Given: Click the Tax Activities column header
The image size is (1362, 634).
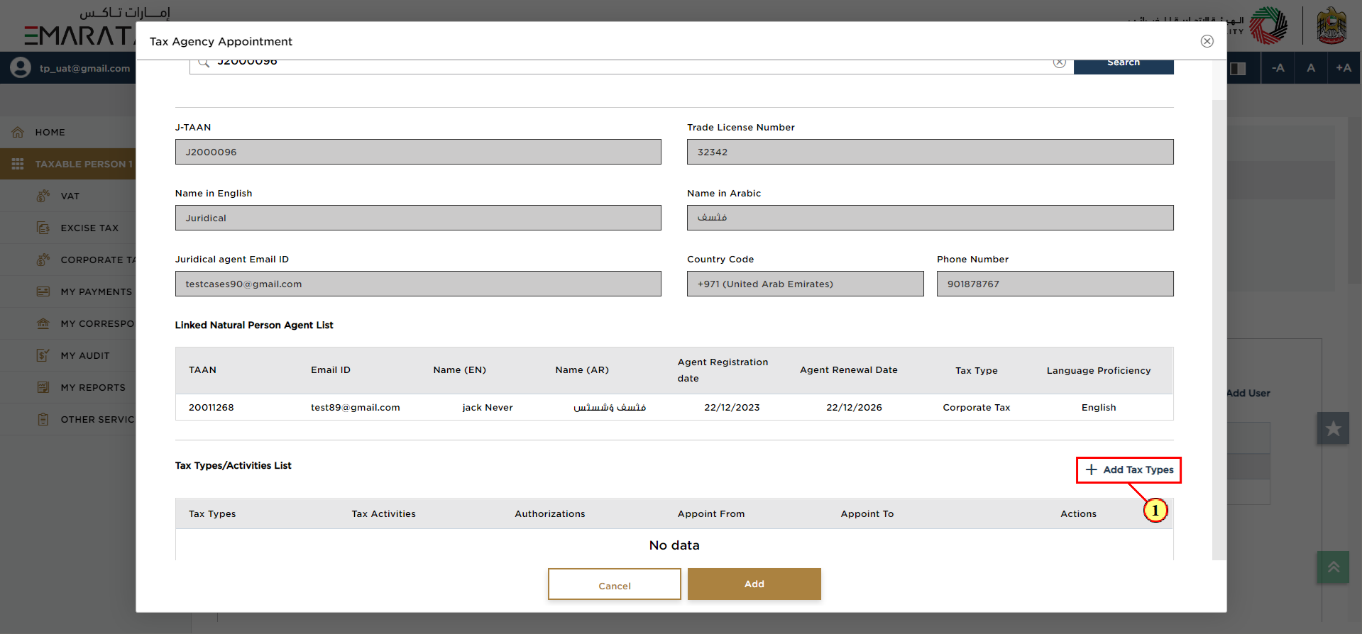Looking at the screenshot, I should tap(383, 514).
